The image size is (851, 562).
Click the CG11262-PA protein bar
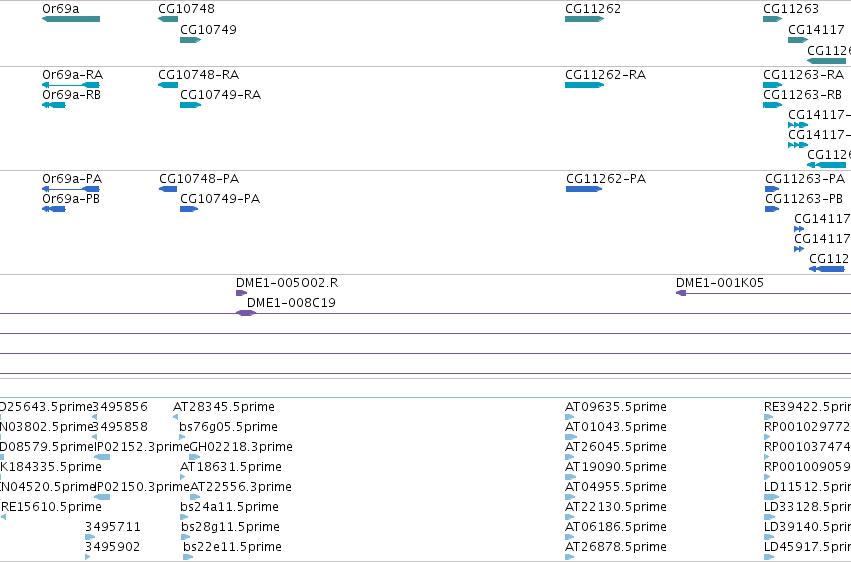pyautogui.click(x=585, y=189)
